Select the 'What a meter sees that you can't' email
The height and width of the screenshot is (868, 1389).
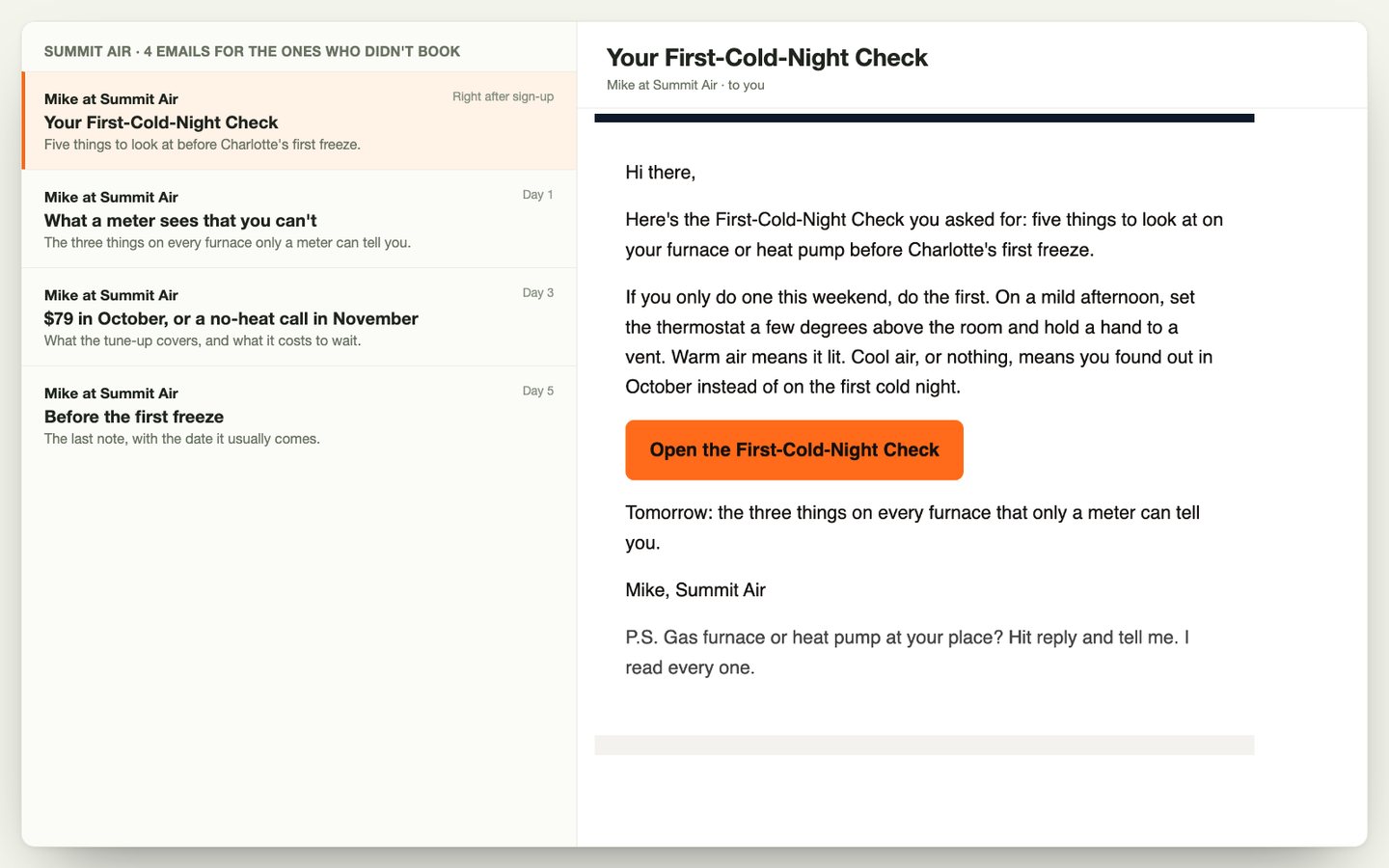click(x=299, y=219)
